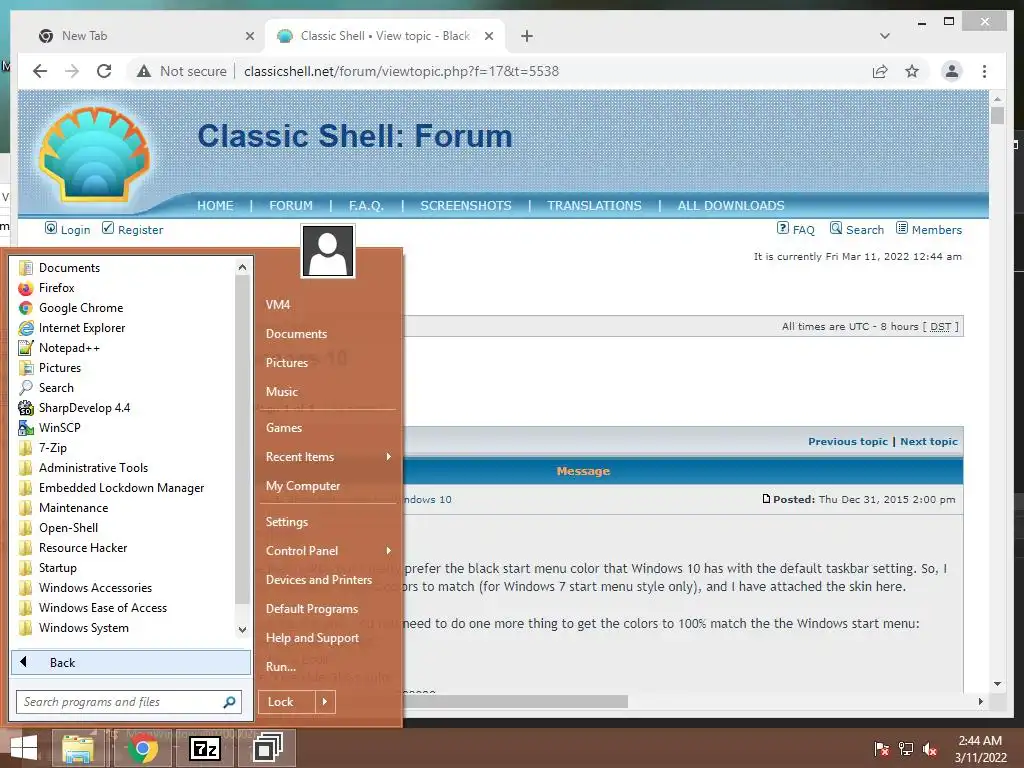Open the arrow next to Lock button
1024x768 pixels.
325,702
